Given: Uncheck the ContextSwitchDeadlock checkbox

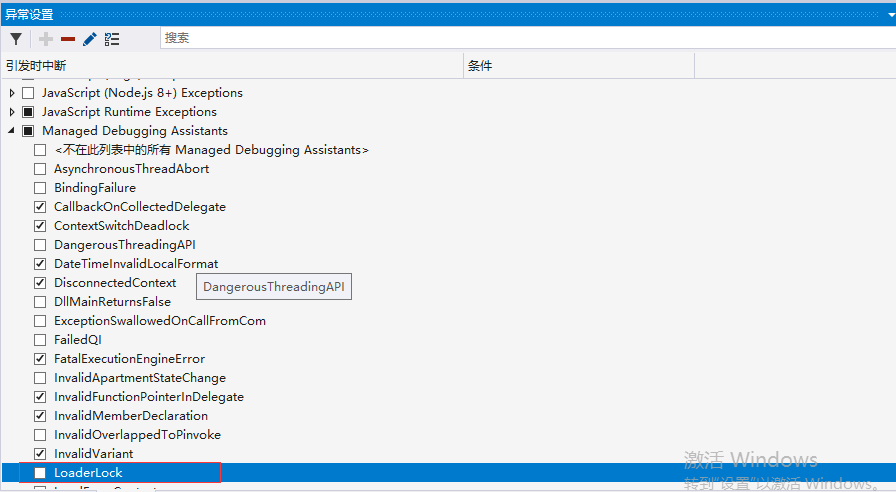Looking at the screenshot, I should click(x=40, y=226).
